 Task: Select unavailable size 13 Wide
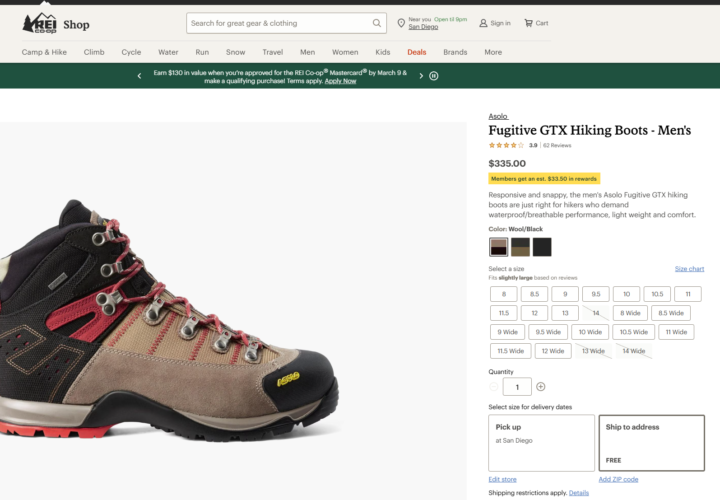(593, 351)
